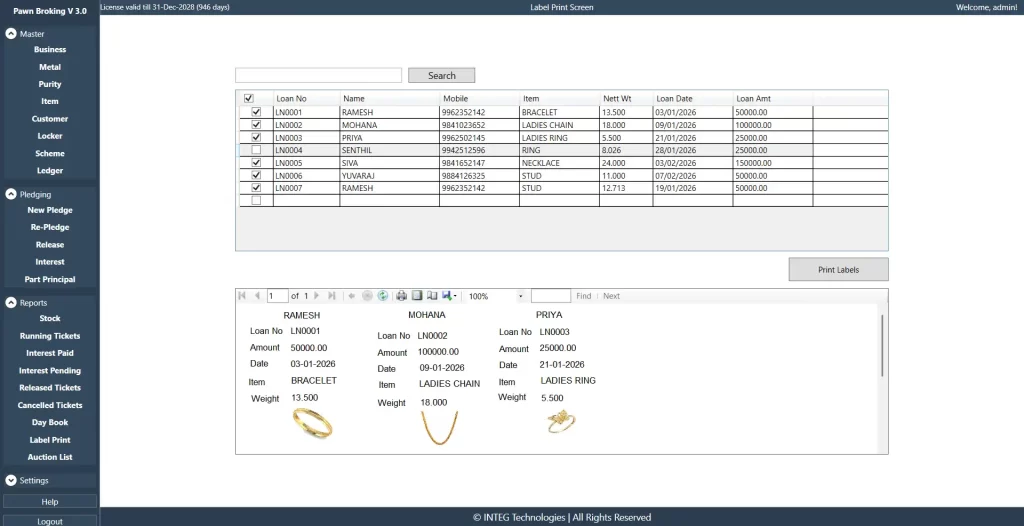This screenshot has height=526, width=1024.
Task: Click the export save disk icon
Action: [447, 296]
